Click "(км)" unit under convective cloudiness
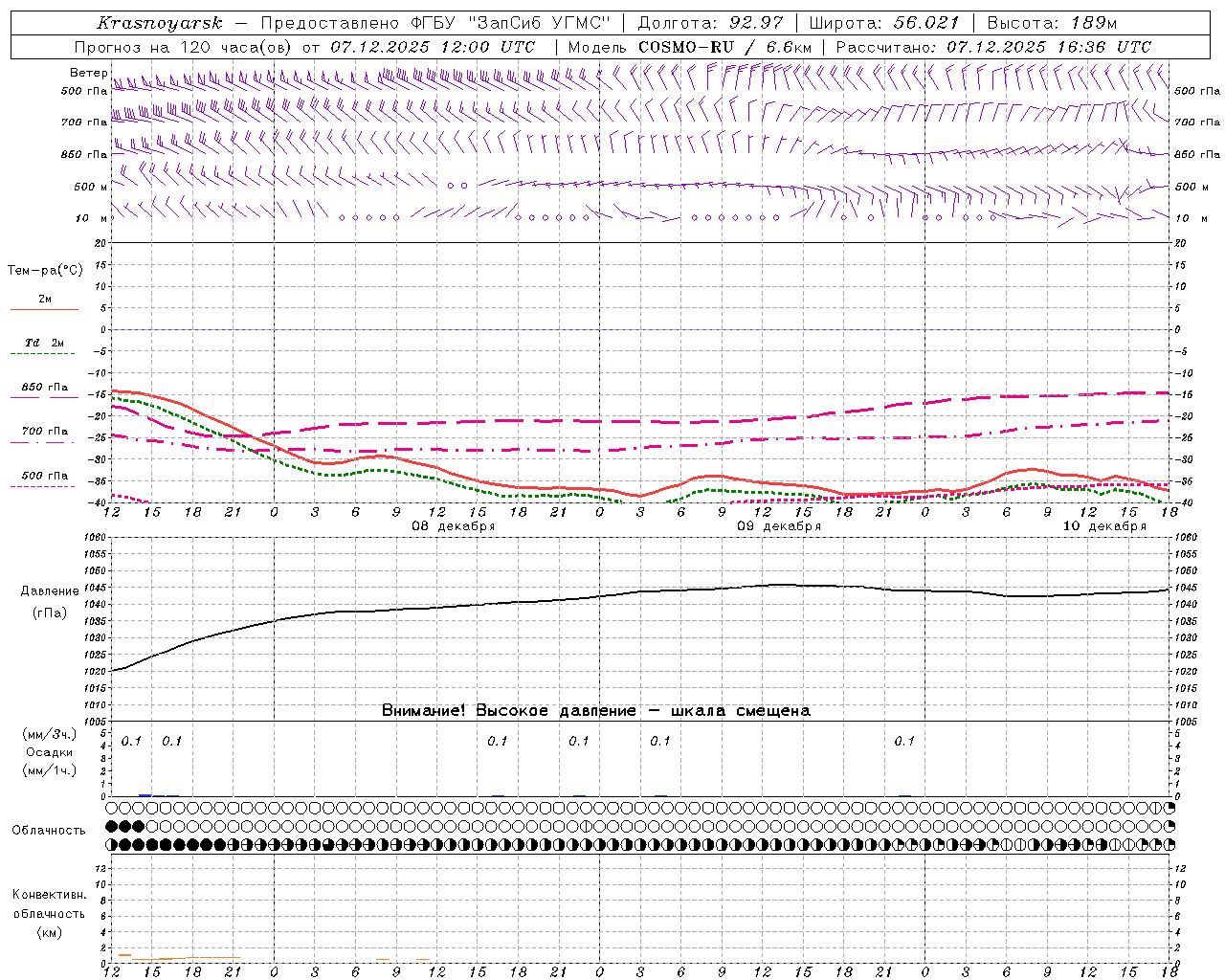The width and height of the screenshot is (1225, 980). pyautogui.click(x=49, y=931)
